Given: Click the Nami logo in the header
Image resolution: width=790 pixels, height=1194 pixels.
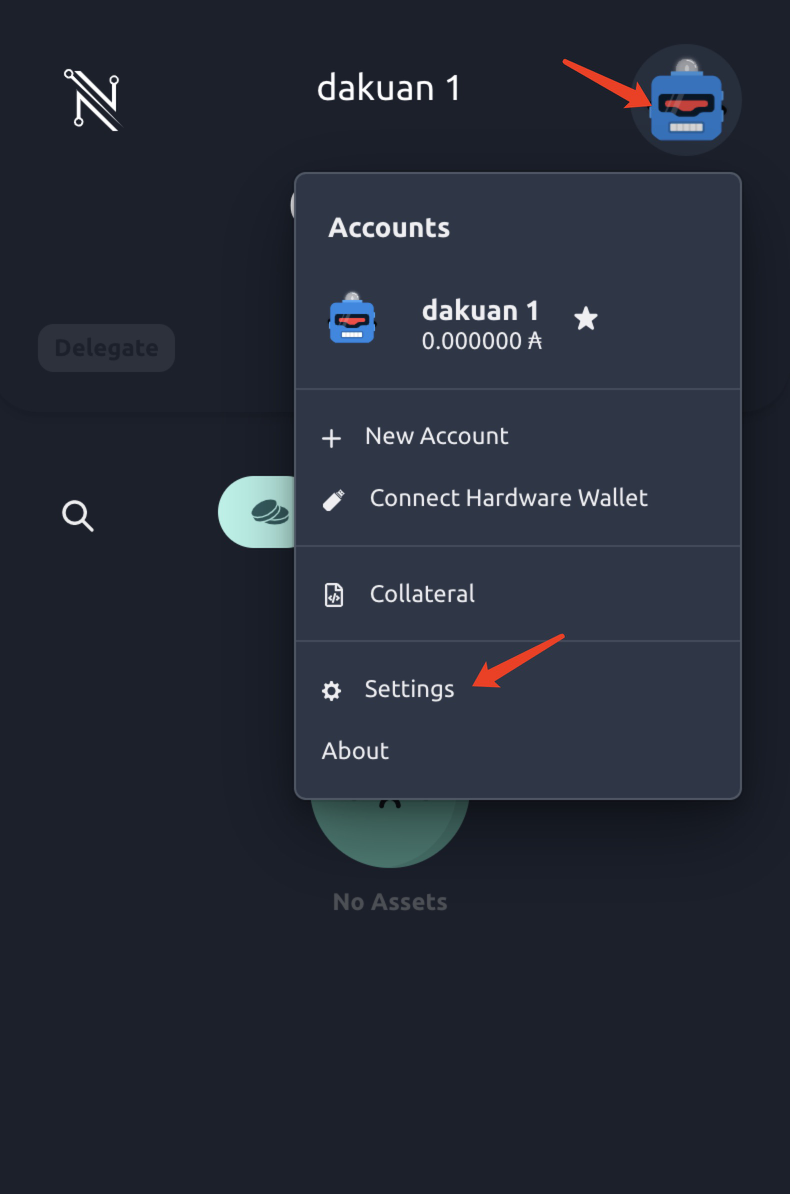Looking at the screenshot, I should [92, 99].
